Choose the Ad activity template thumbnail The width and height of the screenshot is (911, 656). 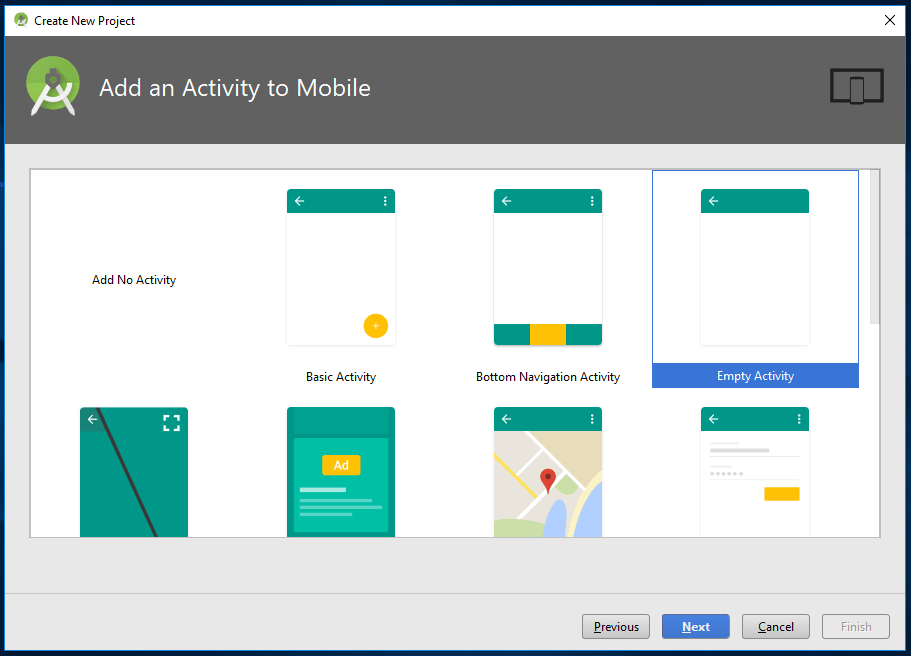[341, 472]
